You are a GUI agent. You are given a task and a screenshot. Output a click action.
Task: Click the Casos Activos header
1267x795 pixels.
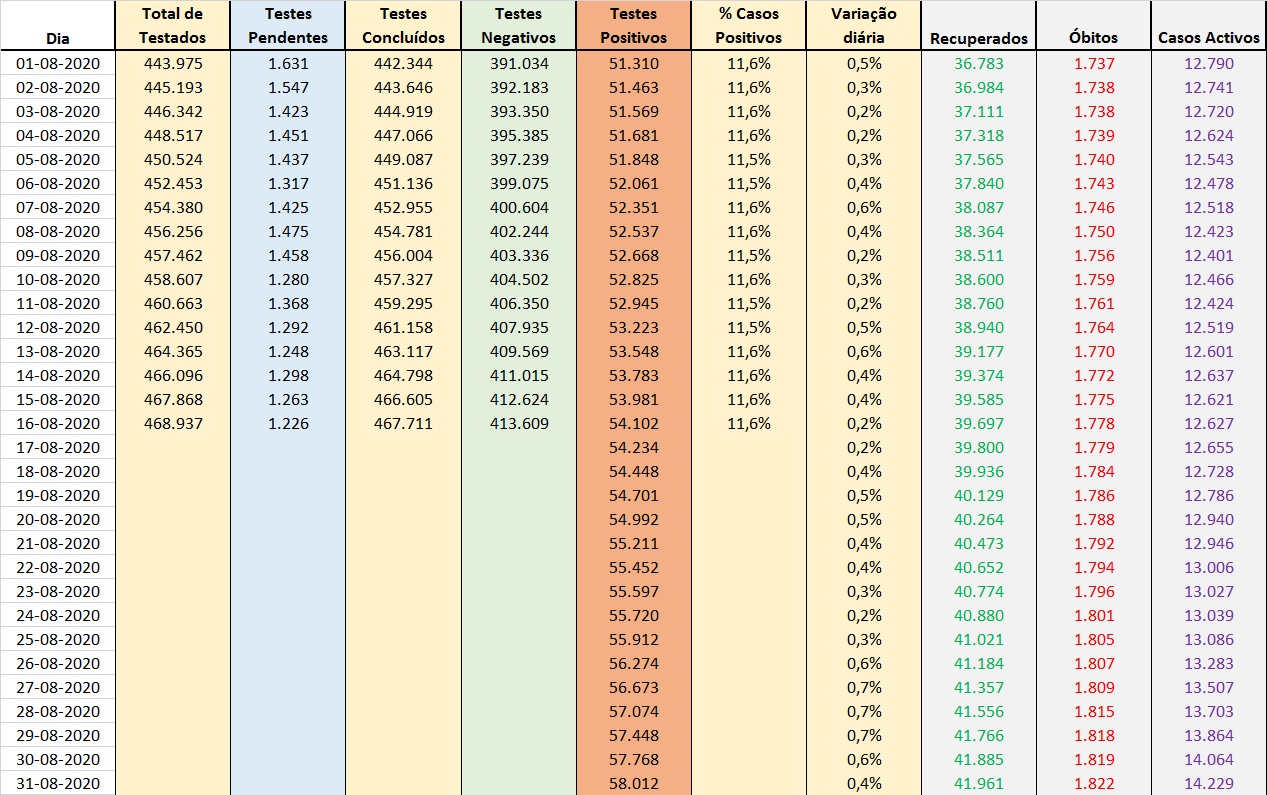point(1208,38)
